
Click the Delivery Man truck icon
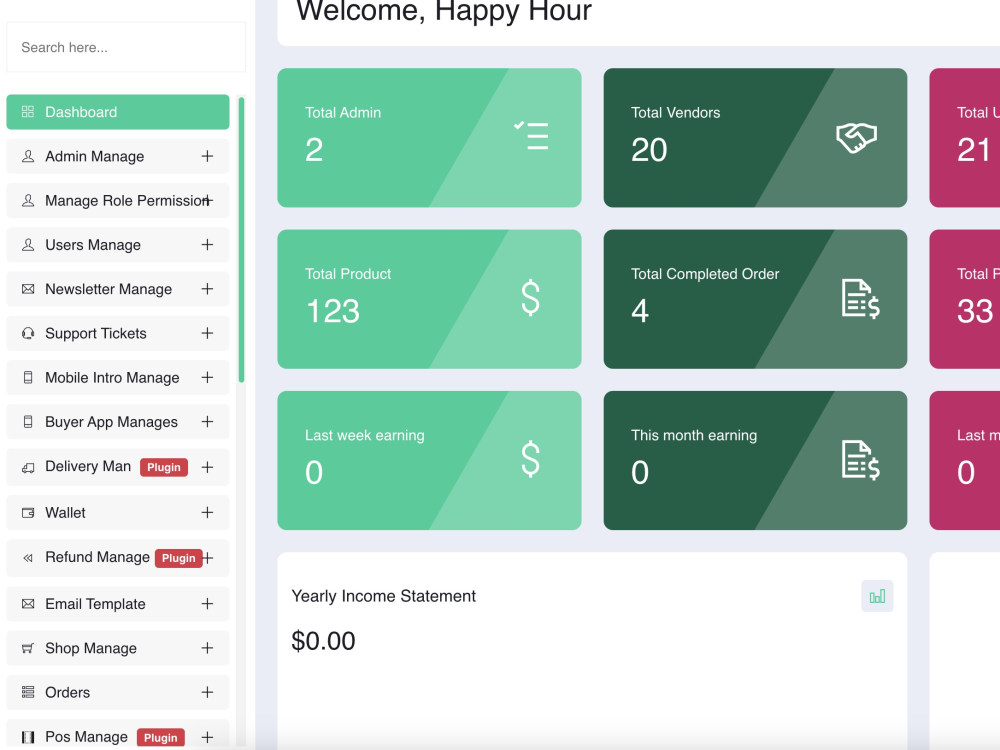(x=27, y=467)
